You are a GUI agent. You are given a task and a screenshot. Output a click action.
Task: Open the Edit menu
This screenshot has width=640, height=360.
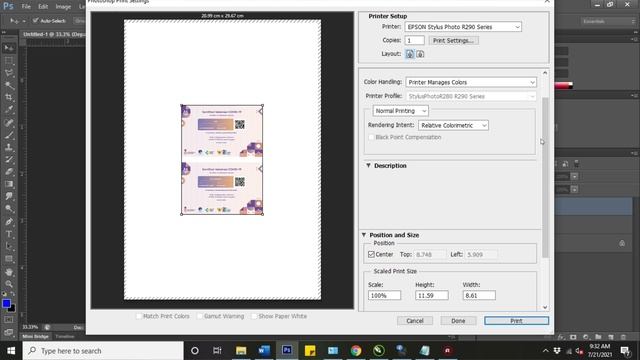pos(43,7)
